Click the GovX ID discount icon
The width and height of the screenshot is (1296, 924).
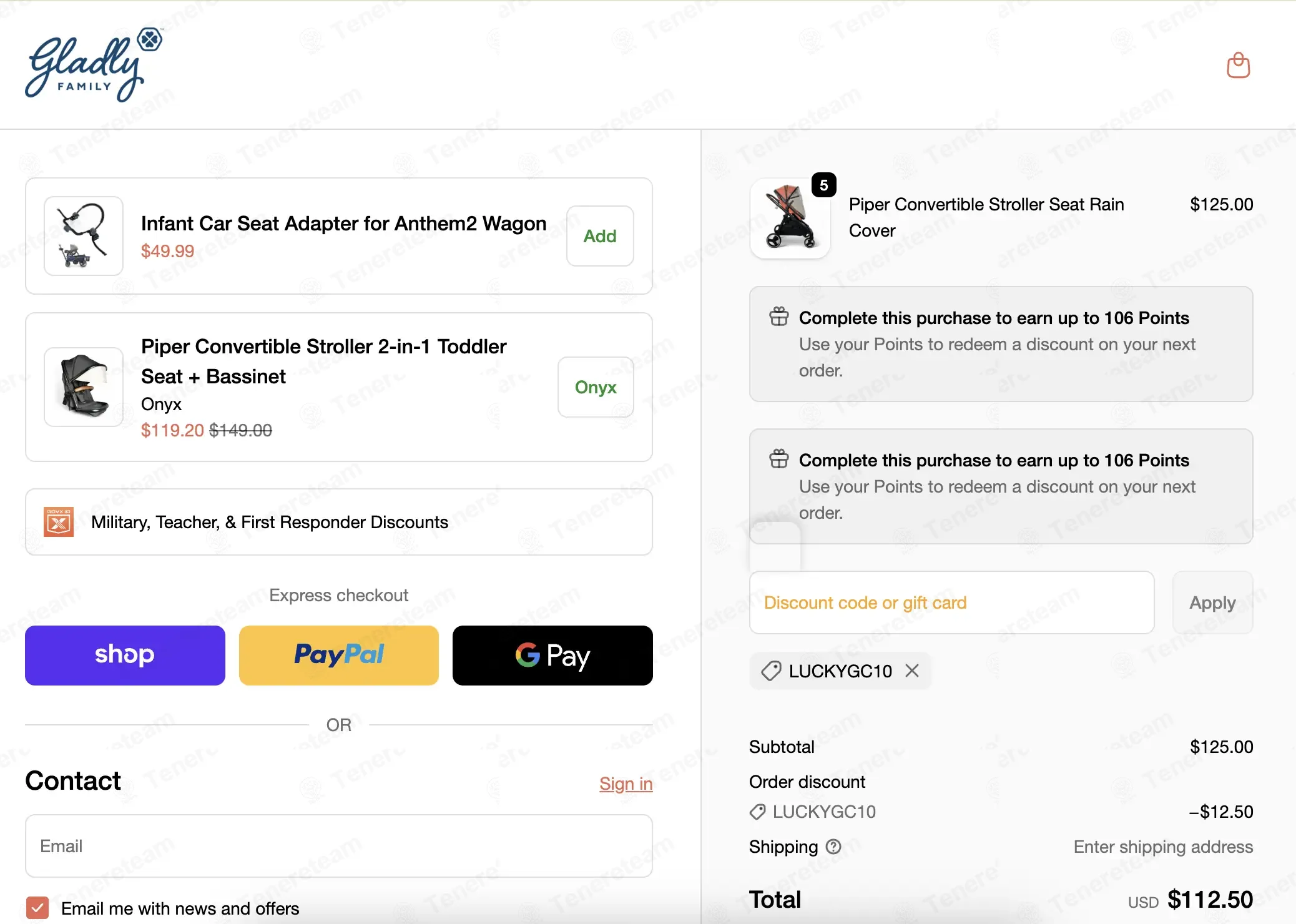[x=59, y=522]
